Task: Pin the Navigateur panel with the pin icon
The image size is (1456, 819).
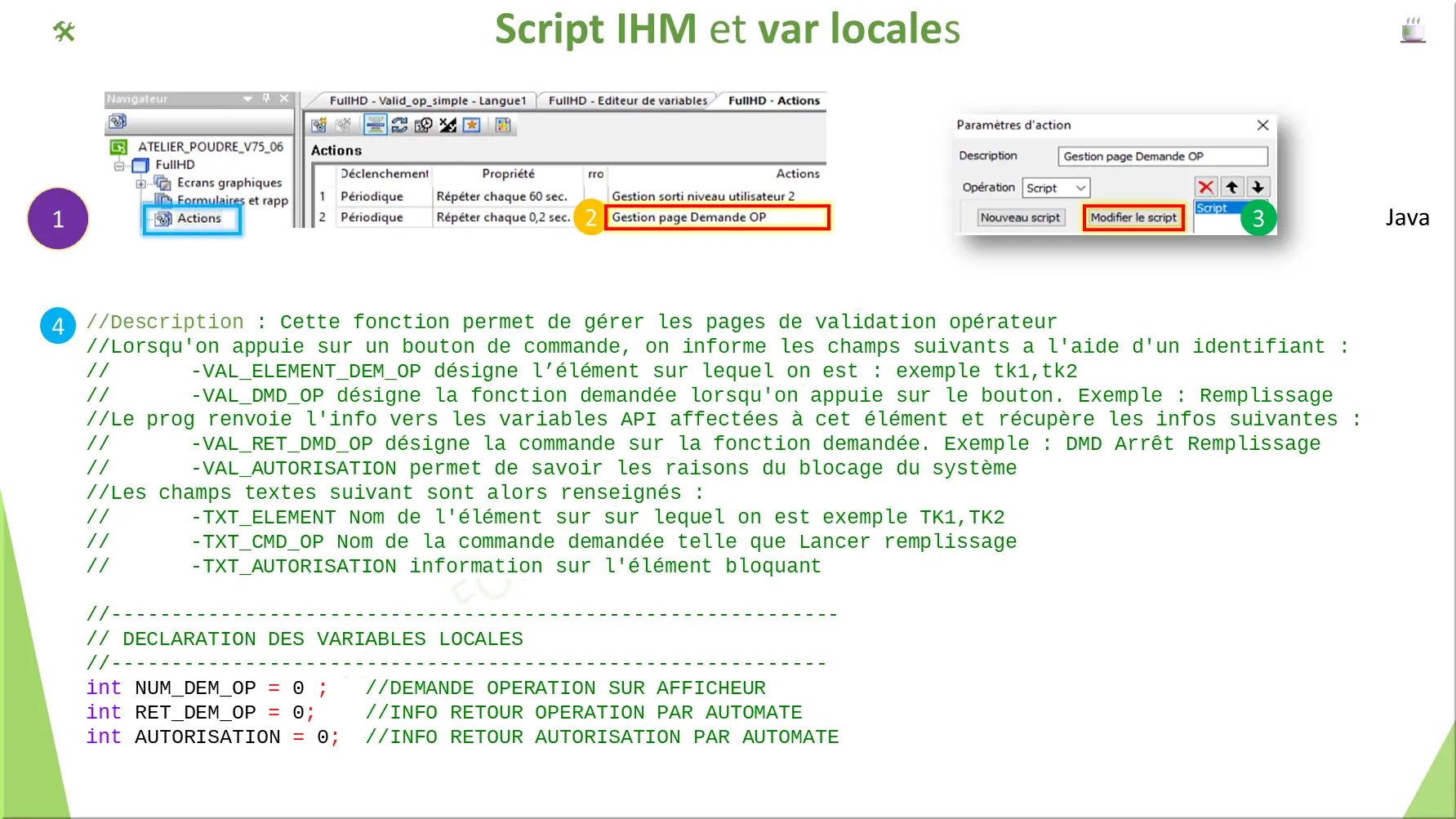Action: pos(265,98)
